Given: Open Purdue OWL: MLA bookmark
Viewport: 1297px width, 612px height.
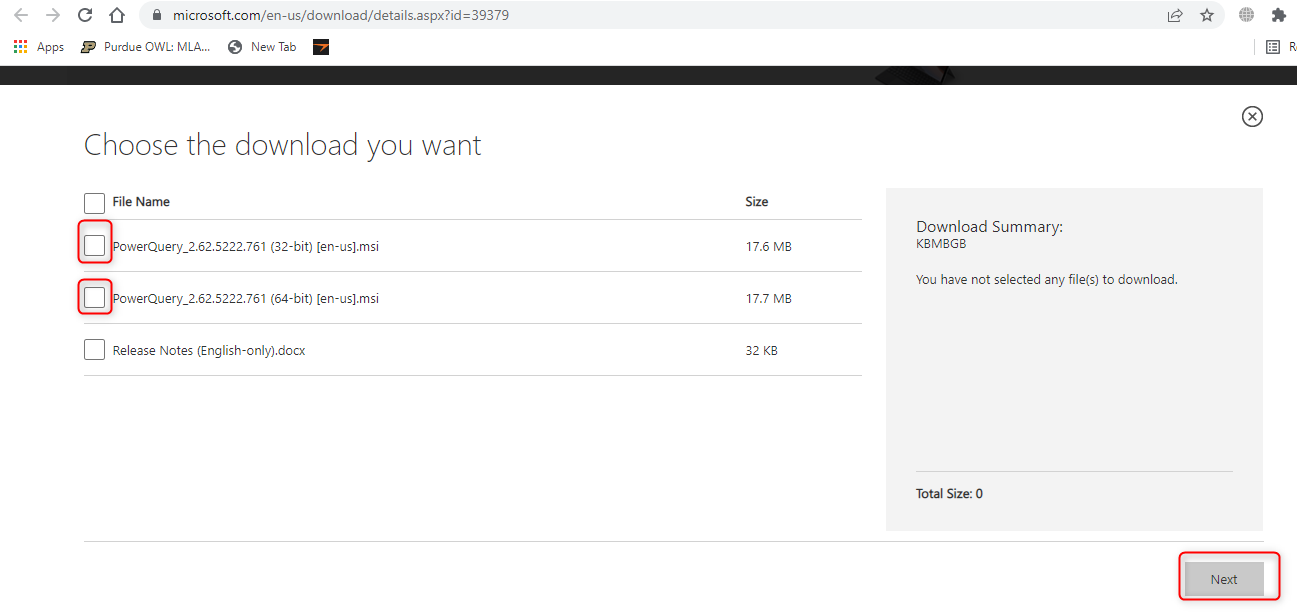Looking at the screenshot, I should [145, 47].
